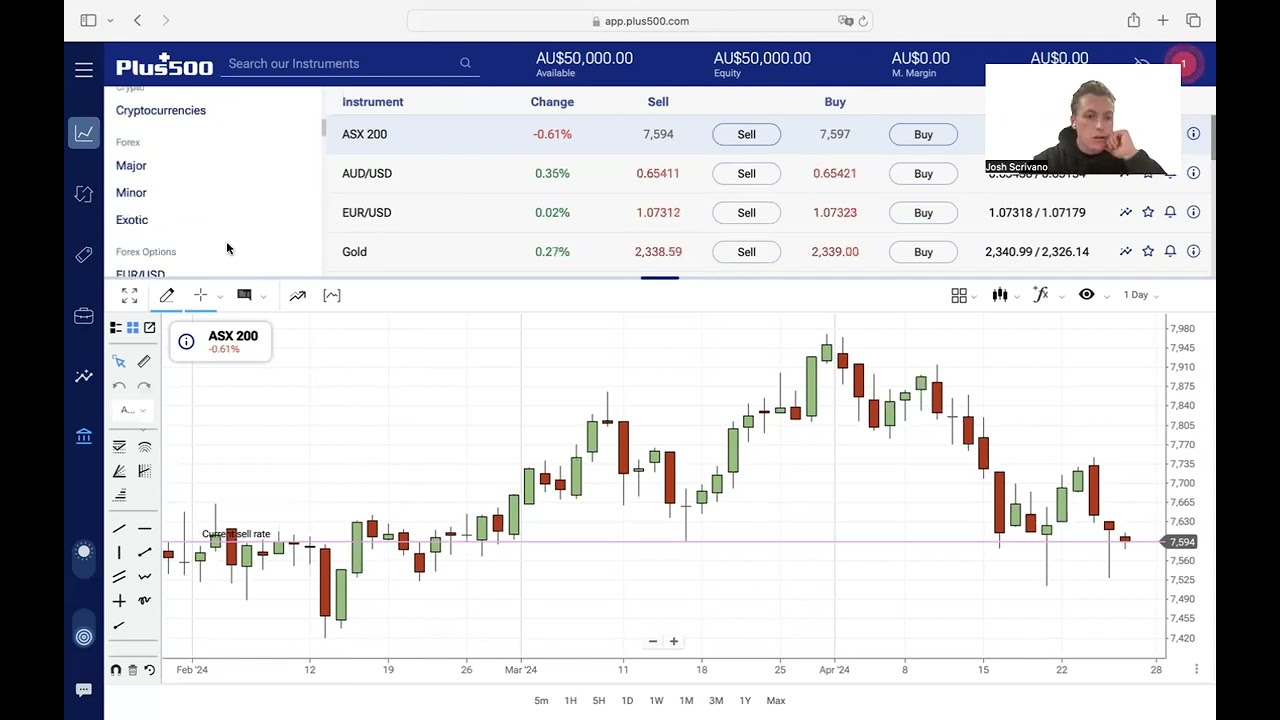1280x720 pixels.
Task: Select the 5m time range tab
Action: click(541, 701)
